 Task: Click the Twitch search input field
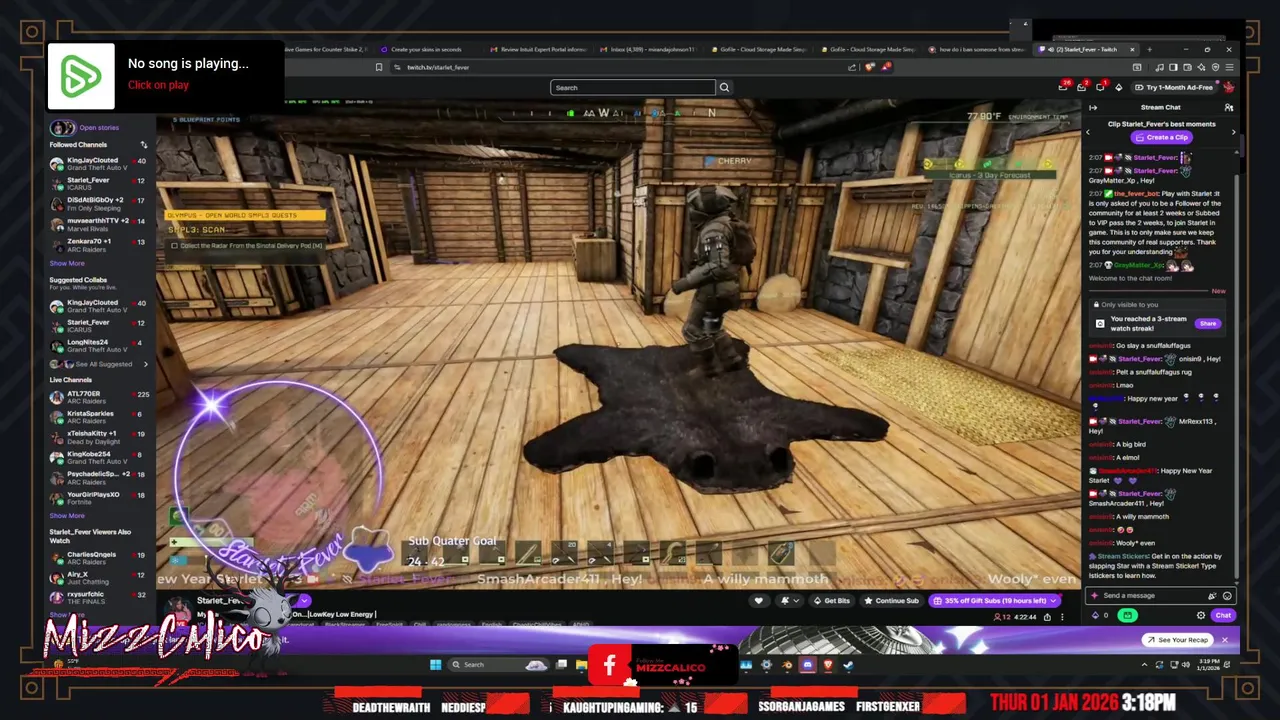tap(633, 87)
